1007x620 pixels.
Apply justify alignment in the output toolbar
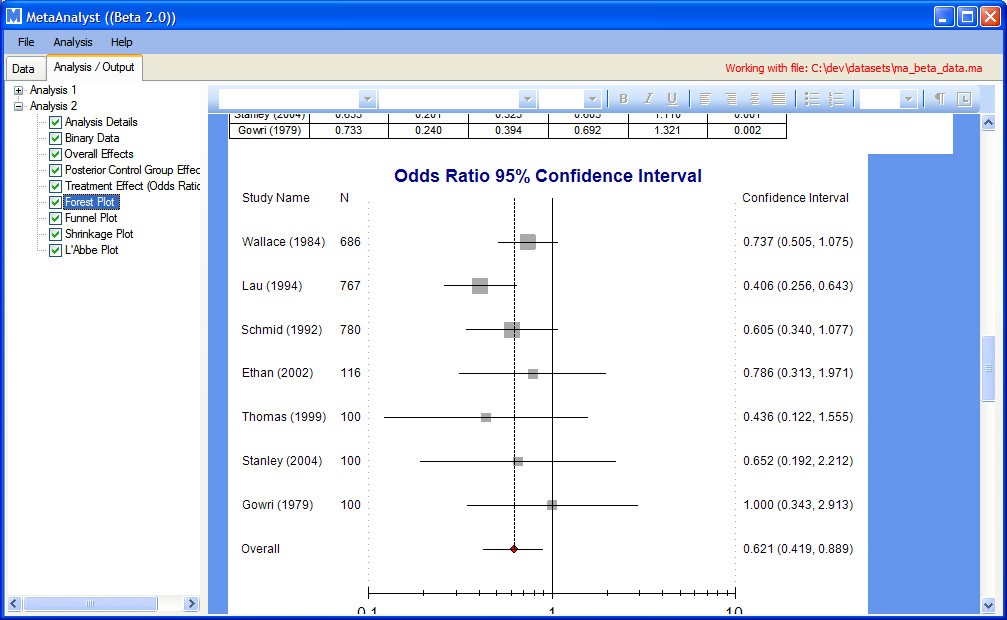click(x=778, y=99)
